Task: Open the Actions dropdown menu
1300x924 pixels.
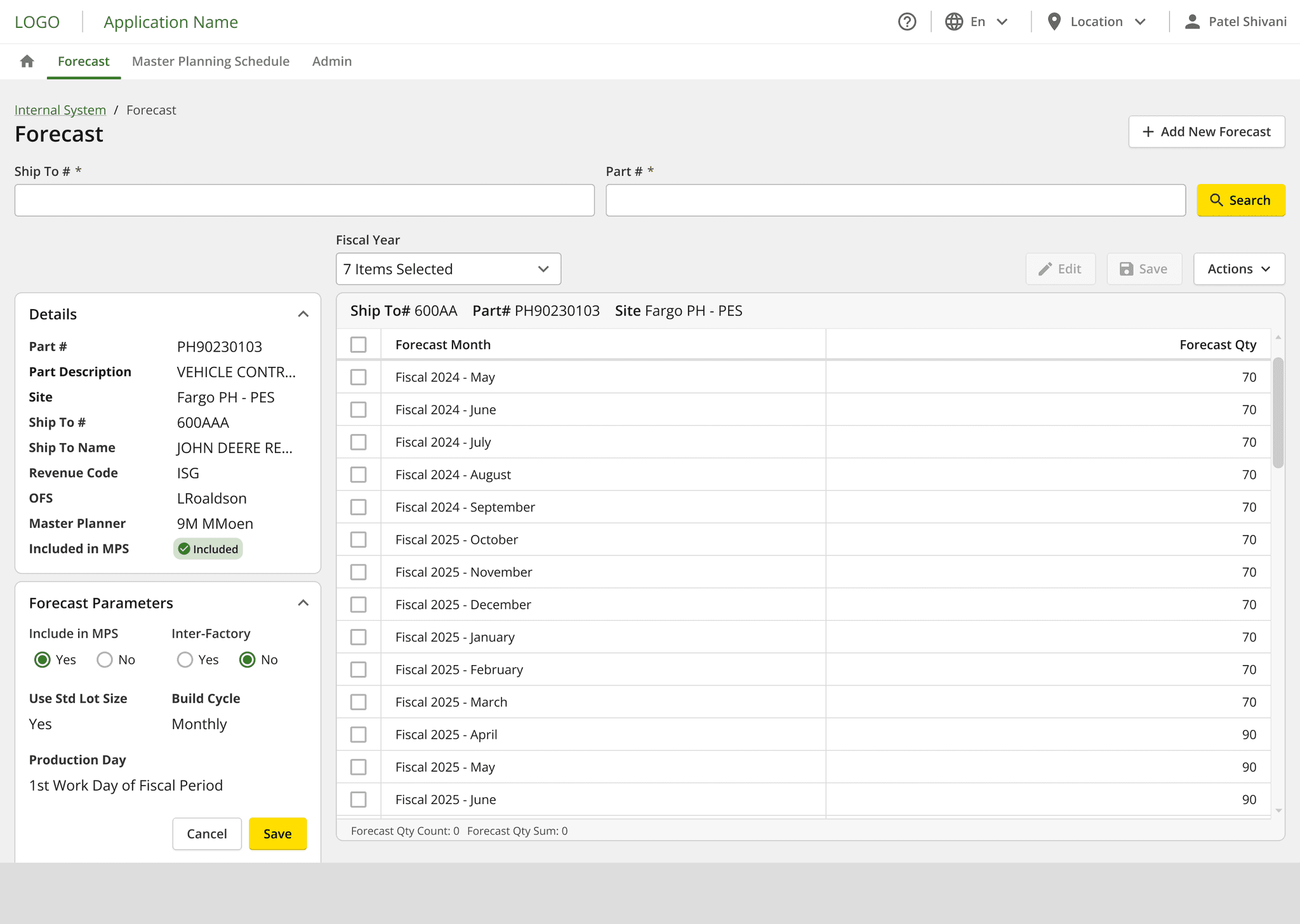Action: [x=1238, y=269]
